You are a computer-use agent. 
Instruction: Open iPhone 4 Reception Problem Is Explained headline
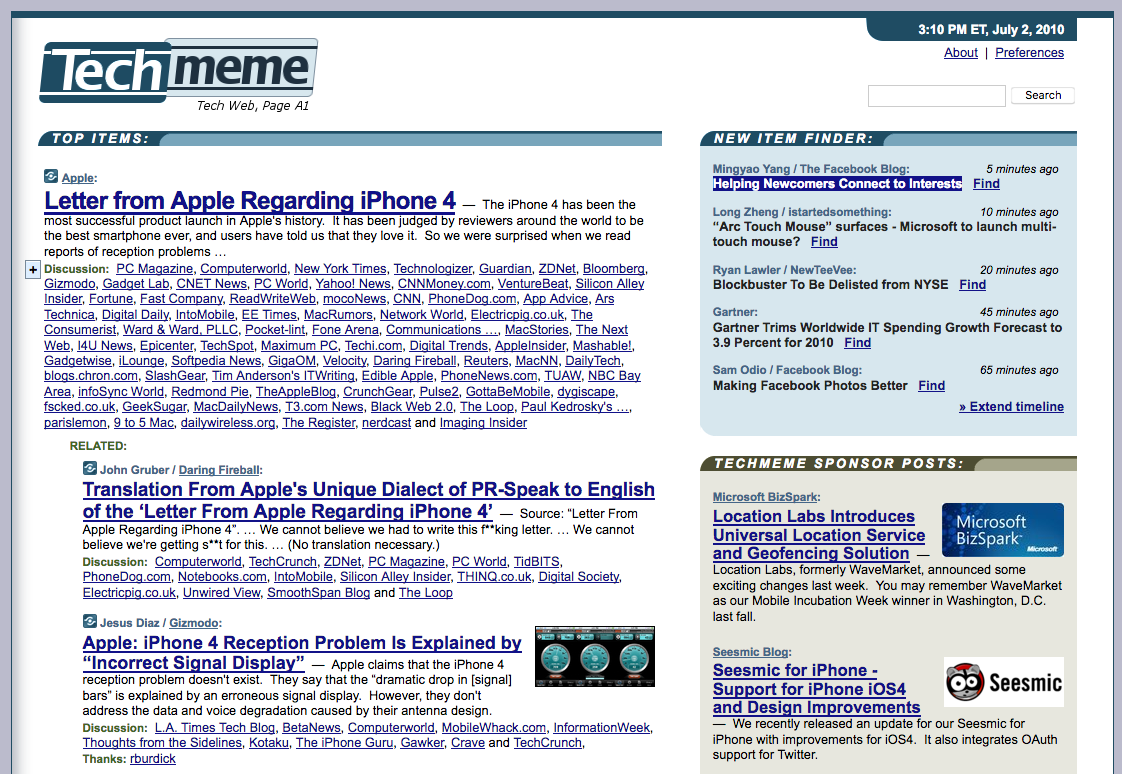click(x=302, y=652)
